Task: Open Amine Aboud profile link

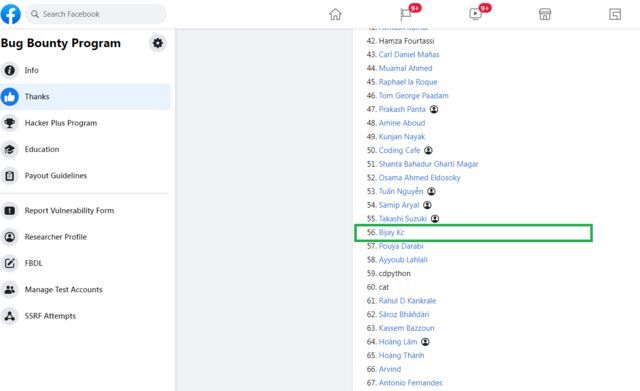Action: [402, 123]
